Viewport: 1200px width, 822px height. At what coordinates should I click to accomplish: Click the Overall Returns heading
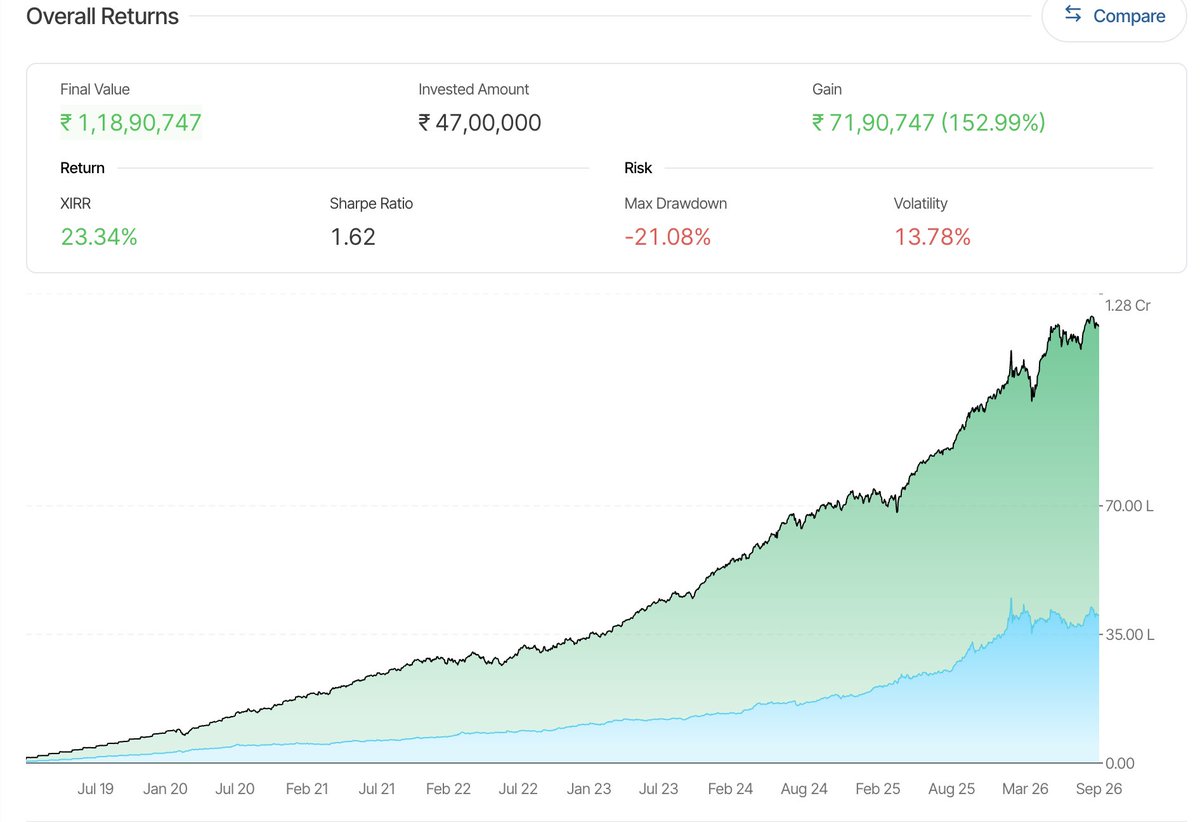coord(103,17)
